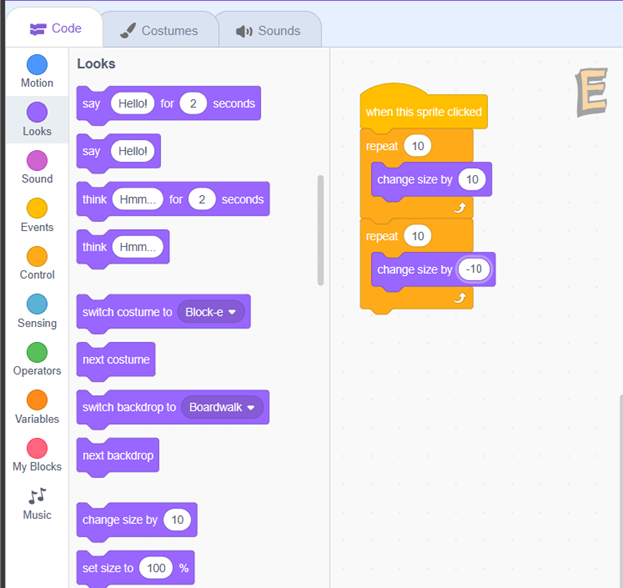Open the green Operators category circle
The height and width of the screenshot is (588, 623).
(37, 352)
